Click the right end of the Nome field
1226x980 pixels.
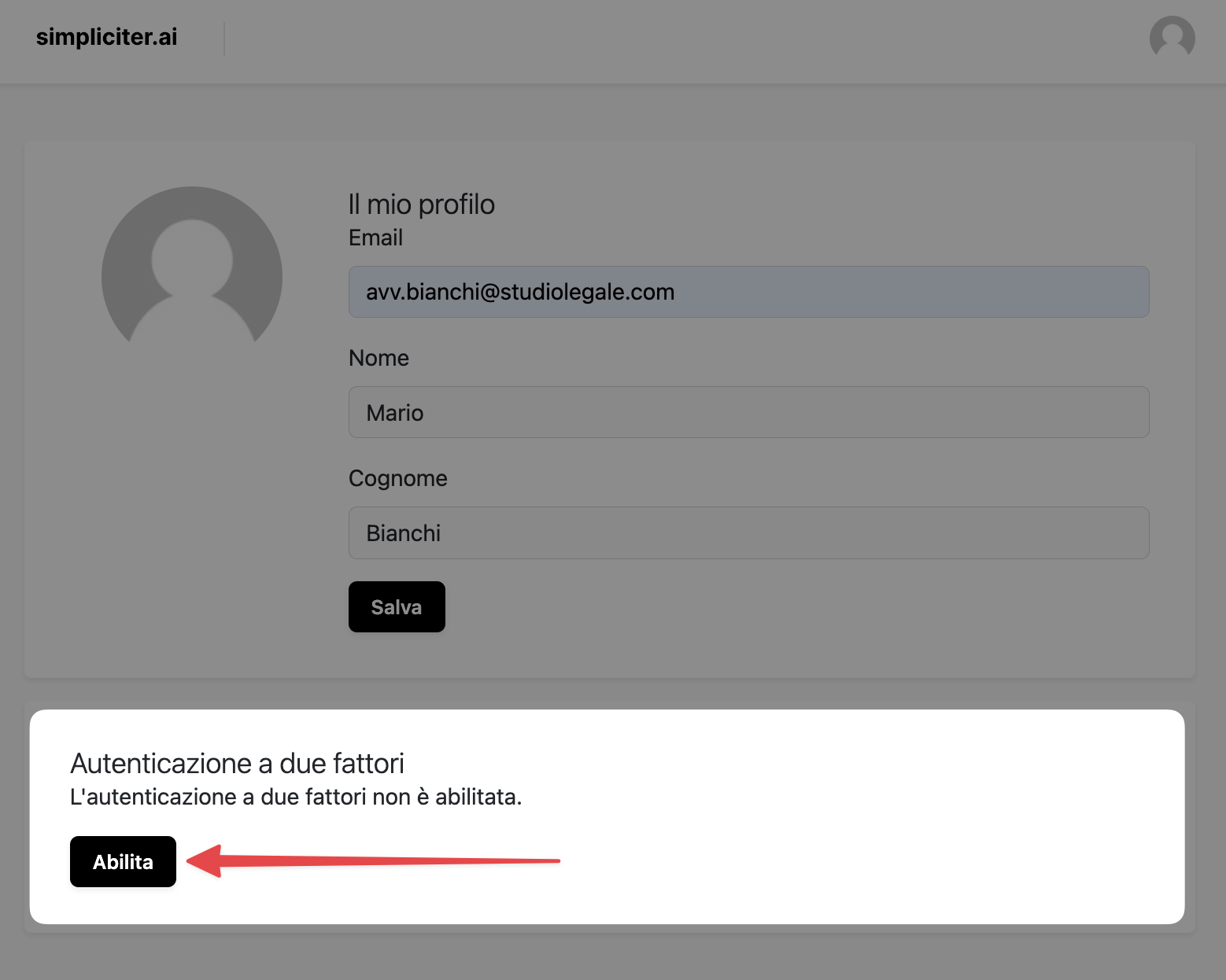coord(1117,412)
